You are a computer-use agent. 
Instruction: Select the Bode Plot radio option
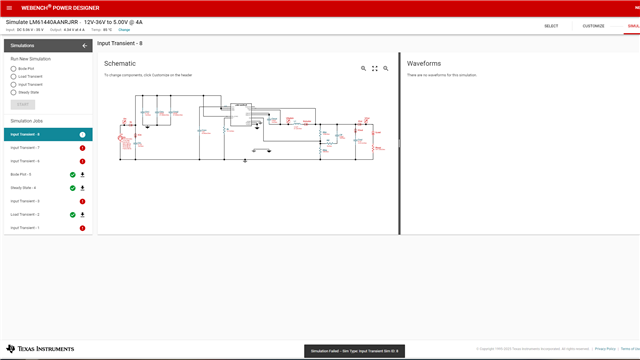pyautogui.click(x=13, y=69)
